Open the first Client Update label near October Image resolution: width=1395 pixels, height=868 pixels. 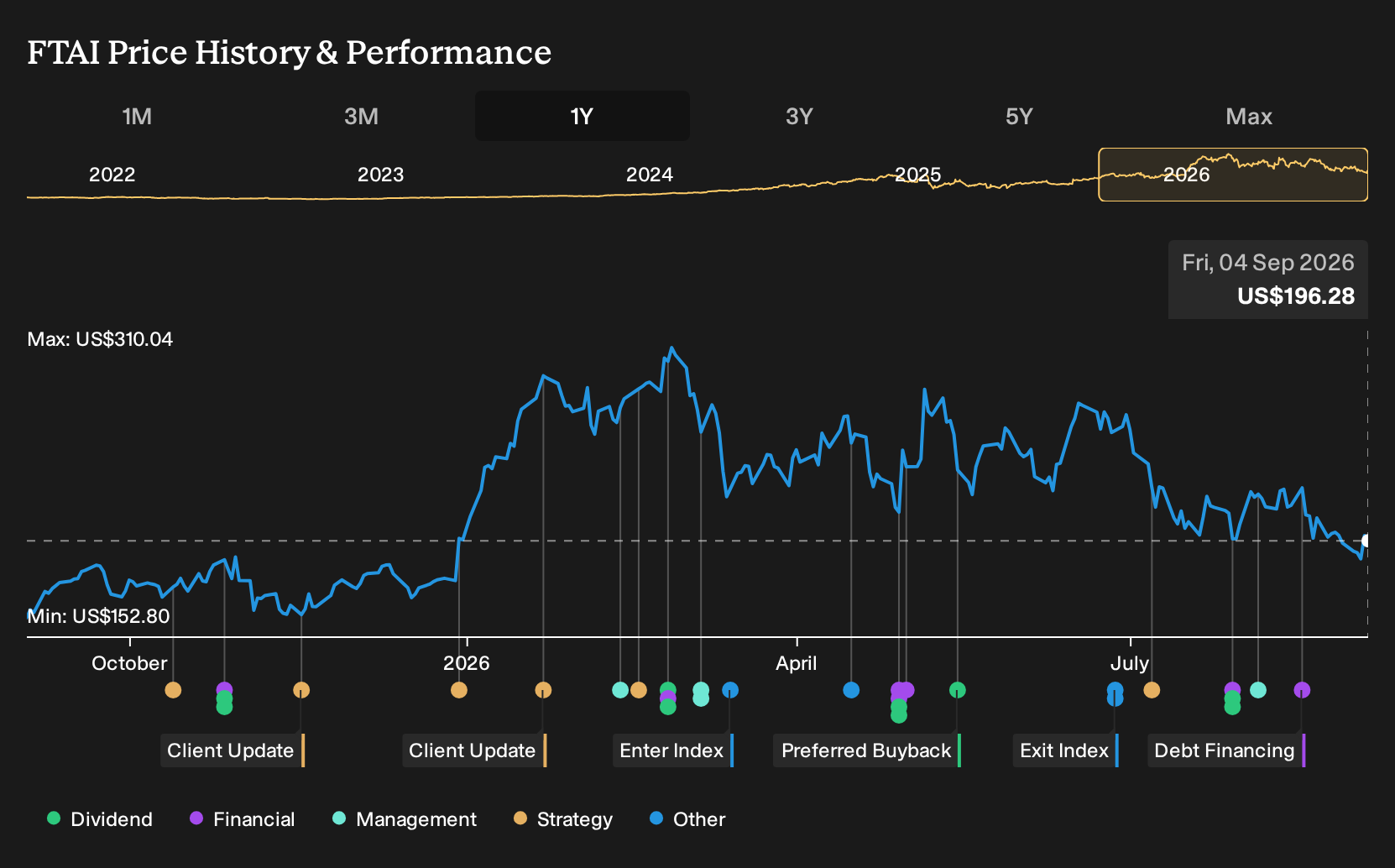coord(232,750)
